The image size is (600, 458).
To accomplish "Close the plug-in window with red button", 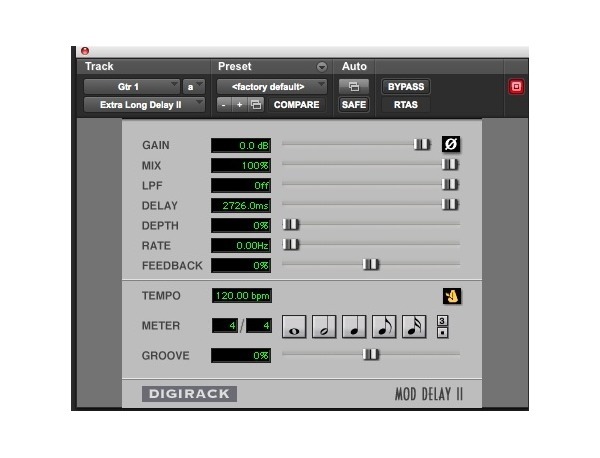I will coord(85,51).
